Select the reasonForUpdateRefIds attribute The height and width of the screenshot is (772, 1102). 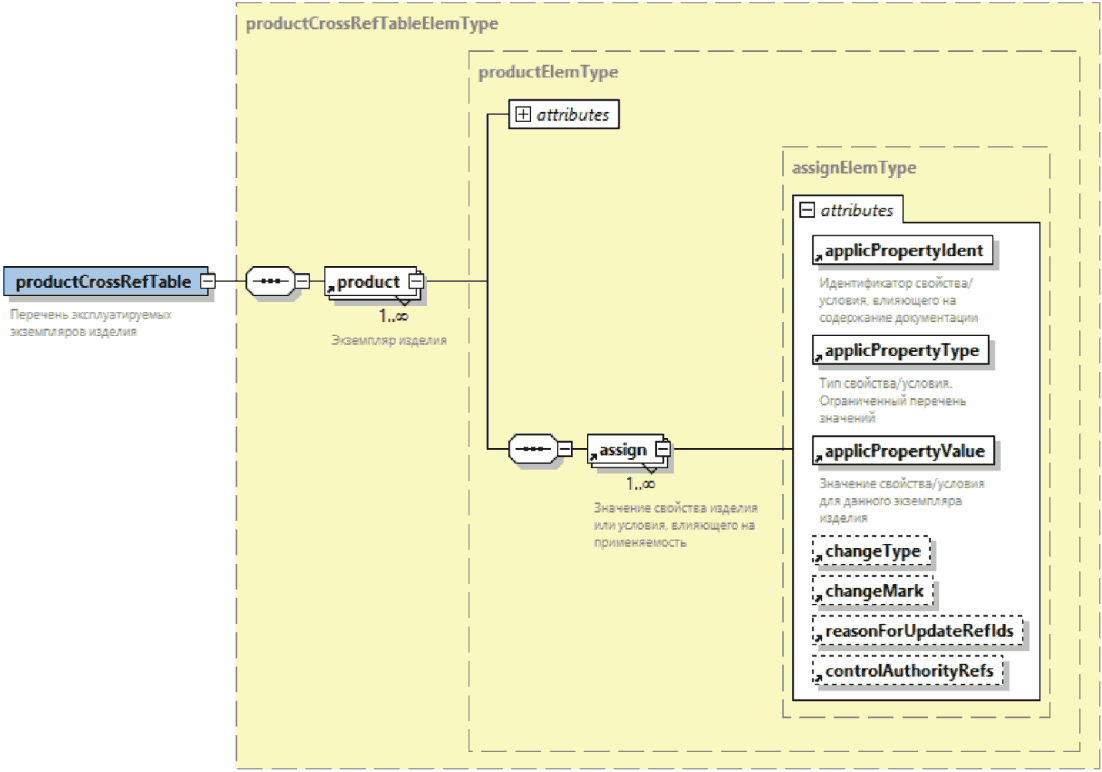tap(920, 631)
